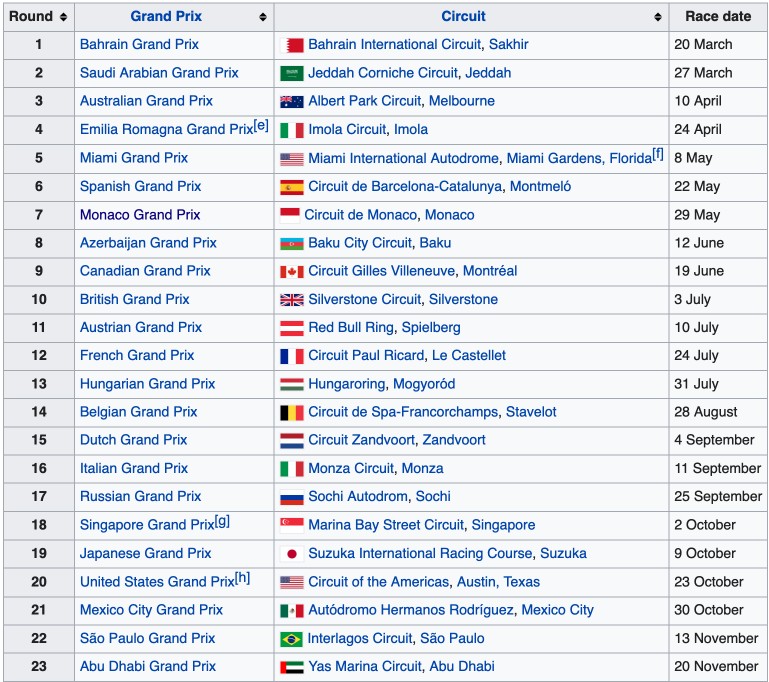
Task: Click the Brazilian flag icon
Action: tap(291, 639)
